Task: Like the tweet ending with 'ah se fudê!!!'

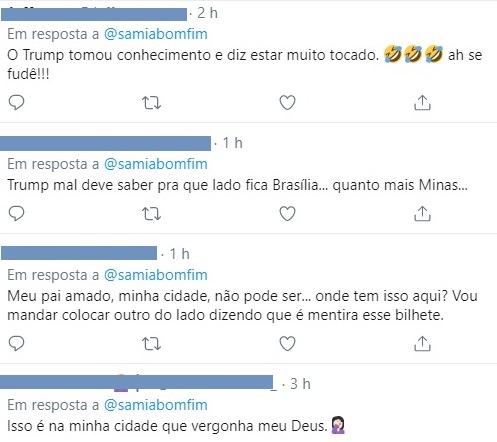Action: [x=287, y=102]
